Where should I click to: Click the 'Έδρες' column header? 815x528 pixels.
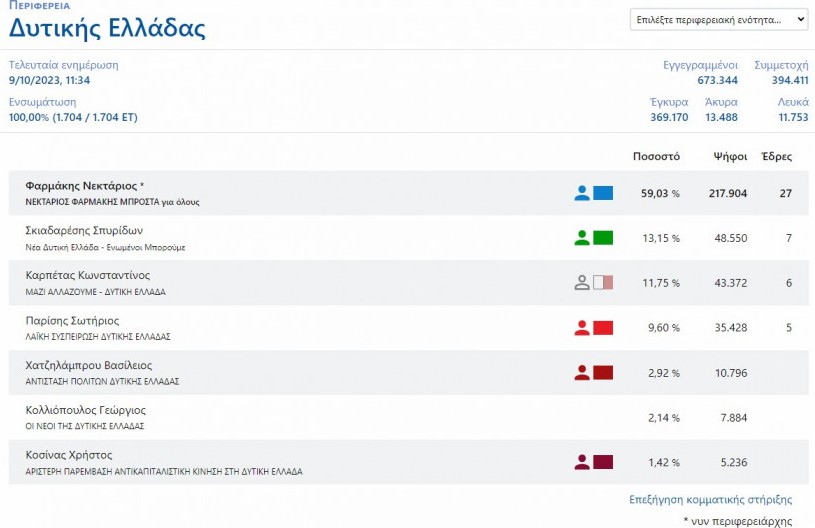click(777, 157)
